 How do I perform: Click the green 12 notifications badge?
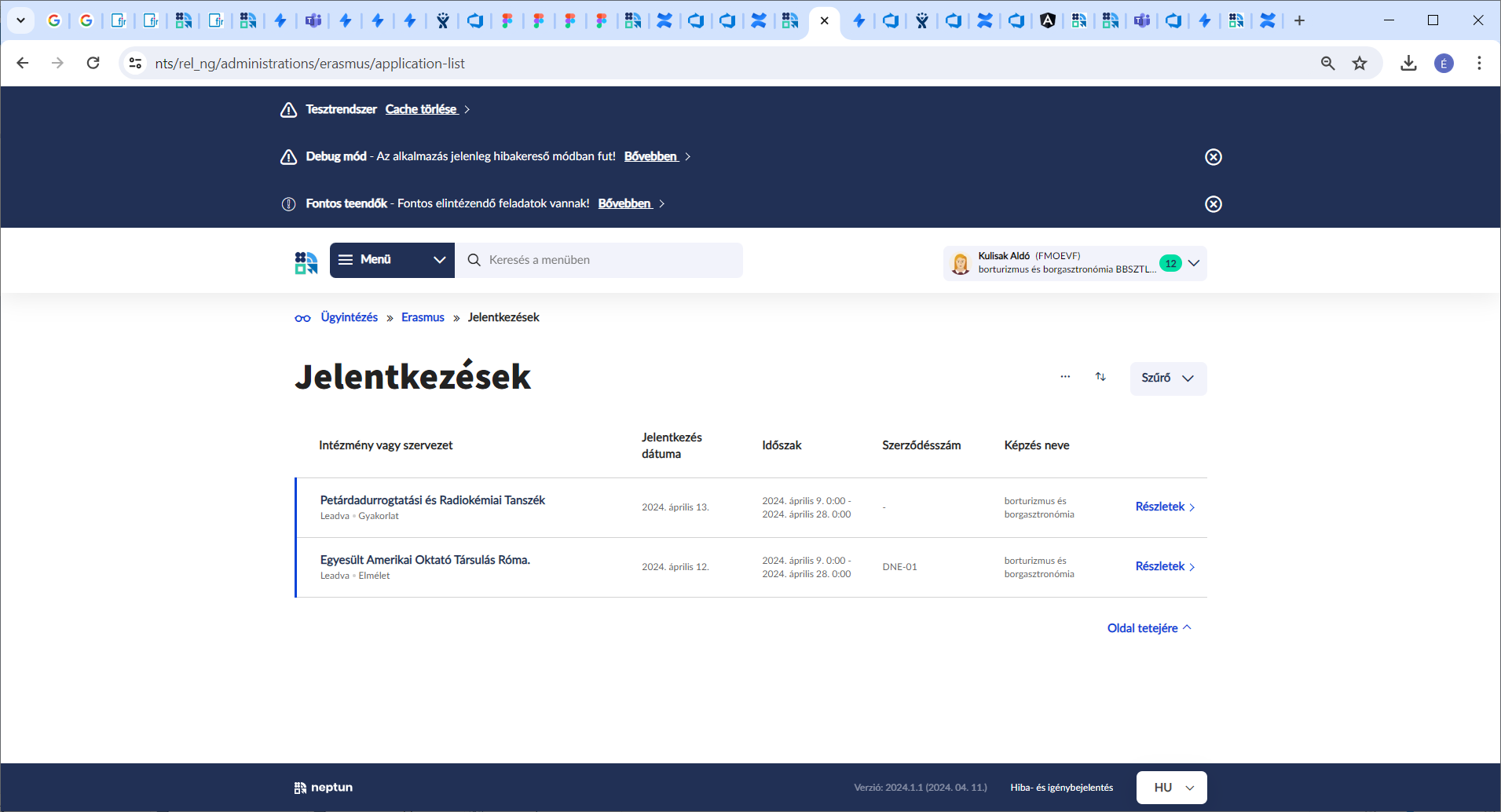1170,264
